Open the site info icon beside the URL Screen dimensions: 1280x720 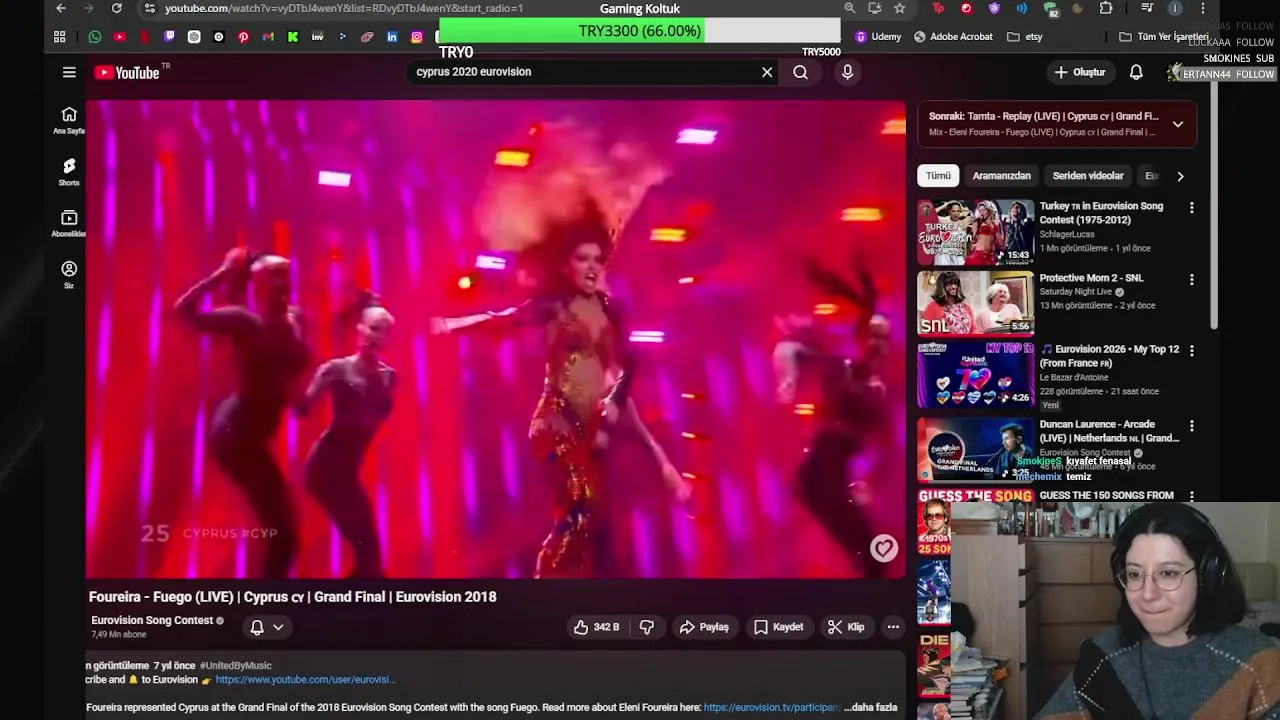(149, 8)
